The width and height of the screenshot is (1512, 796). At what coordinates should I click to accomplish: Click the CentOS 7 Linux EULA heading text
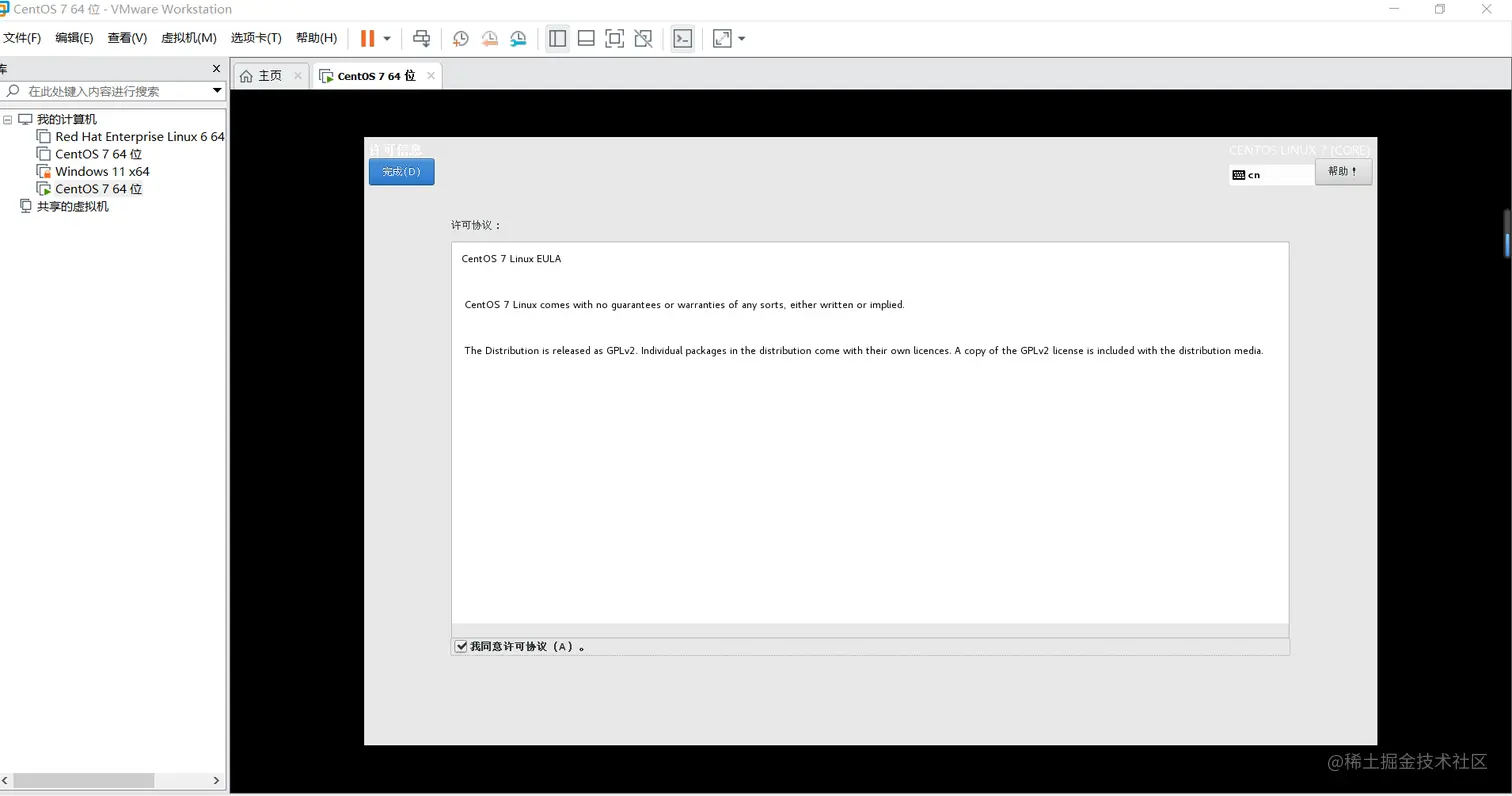[x=511, y=259]
